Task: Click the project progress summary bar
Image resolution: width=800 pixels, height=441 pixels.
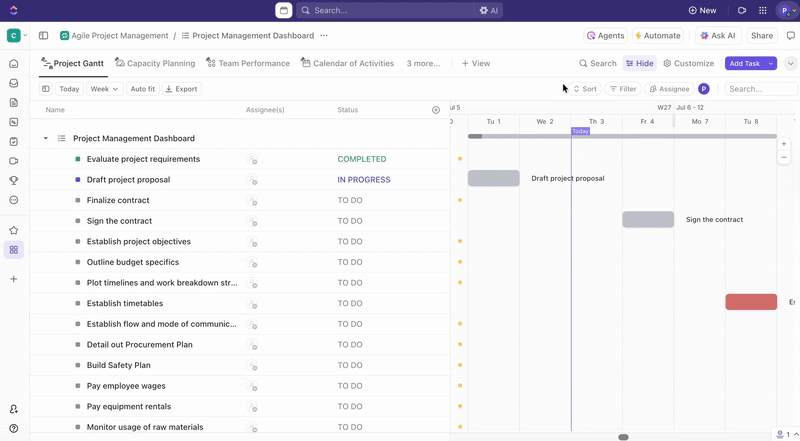Action: [x=622, y=136]
